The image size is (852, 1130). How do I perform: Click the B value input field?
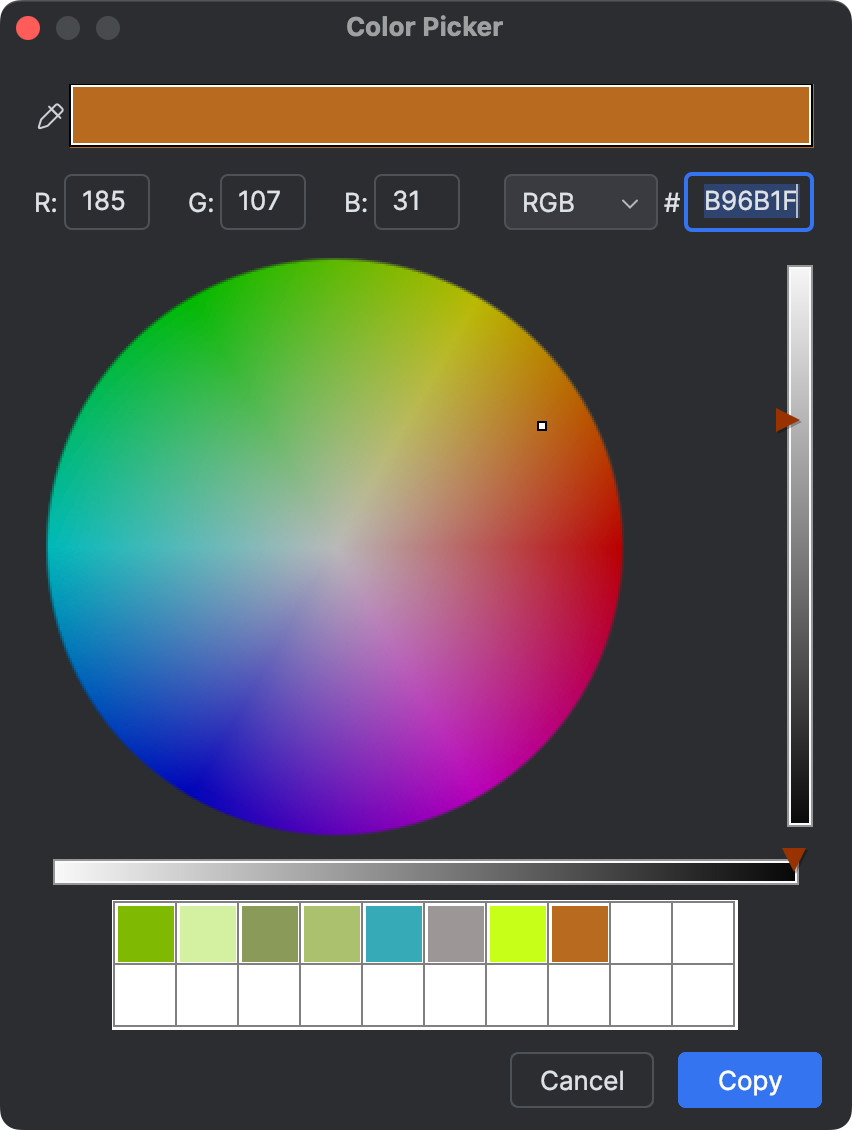tap(416, 202)
